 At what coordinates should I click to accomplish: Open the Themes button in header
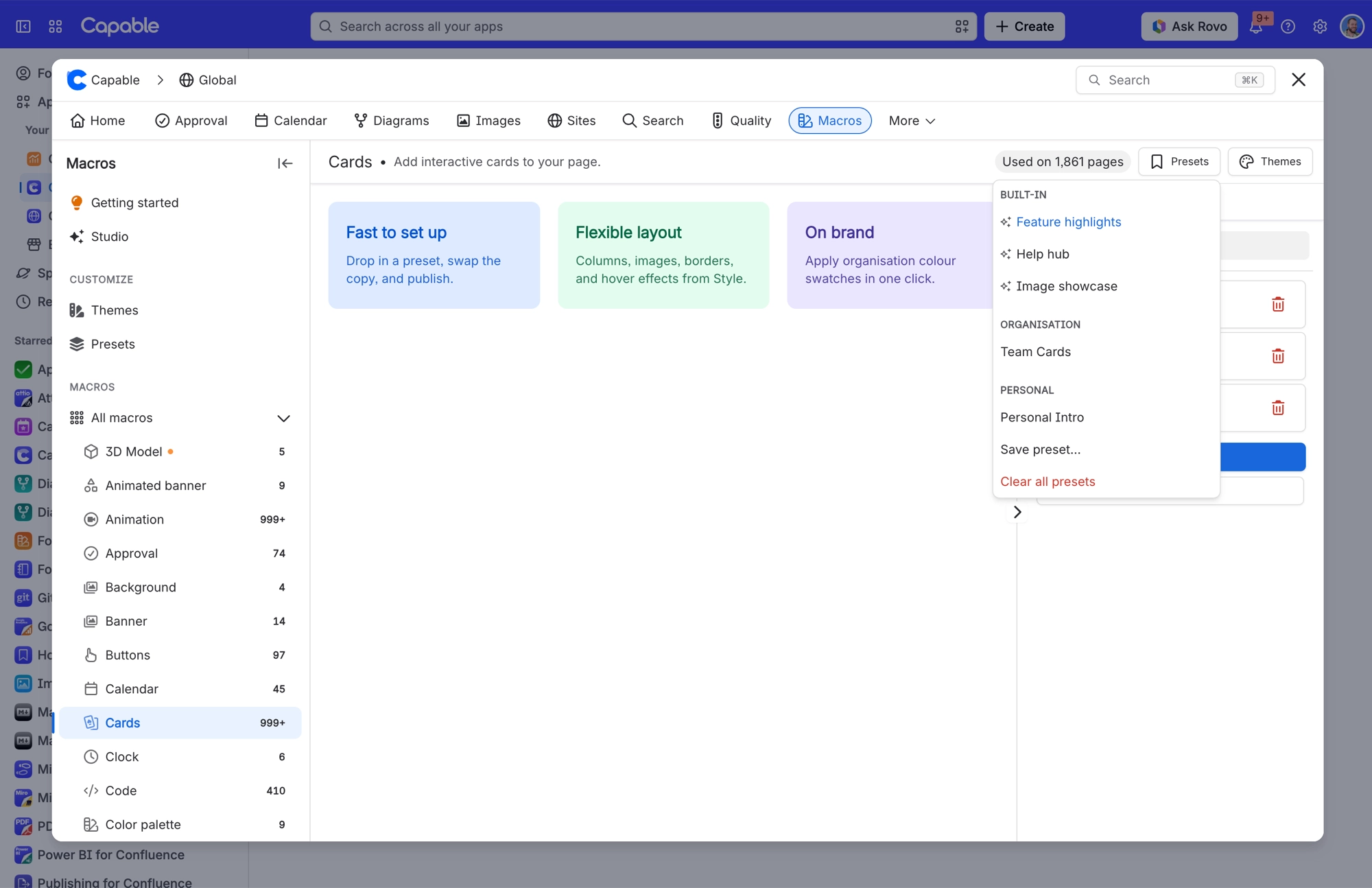[x=1270, y=161]
